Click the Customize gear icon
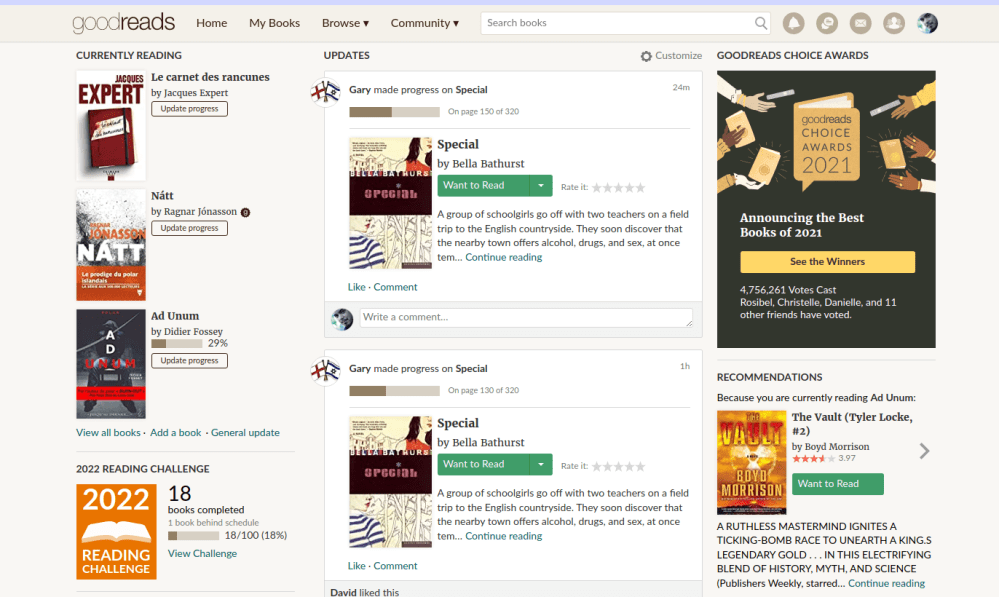 [x=646, y=56]
